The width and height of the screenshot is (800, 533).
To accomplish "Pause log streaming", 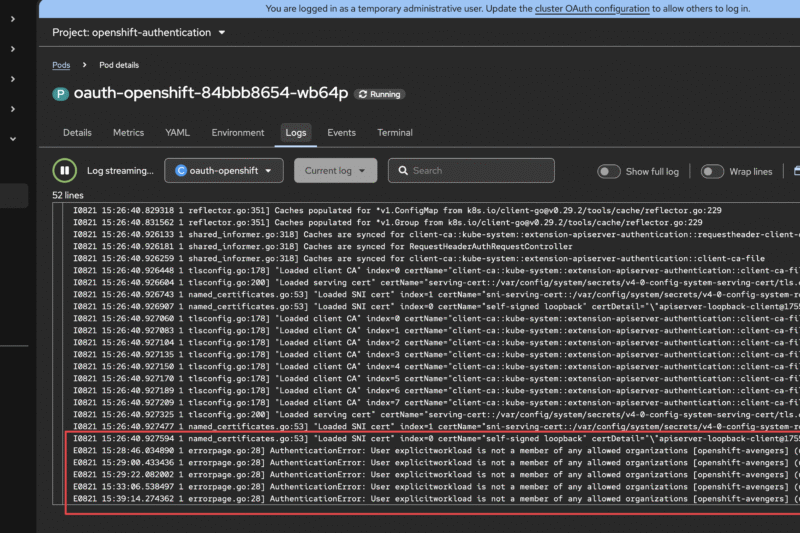I will point(65,170).
